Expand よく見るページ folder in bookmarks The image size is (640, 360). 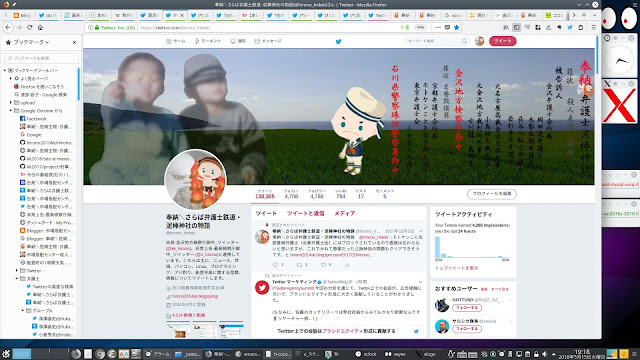point(11,78)
